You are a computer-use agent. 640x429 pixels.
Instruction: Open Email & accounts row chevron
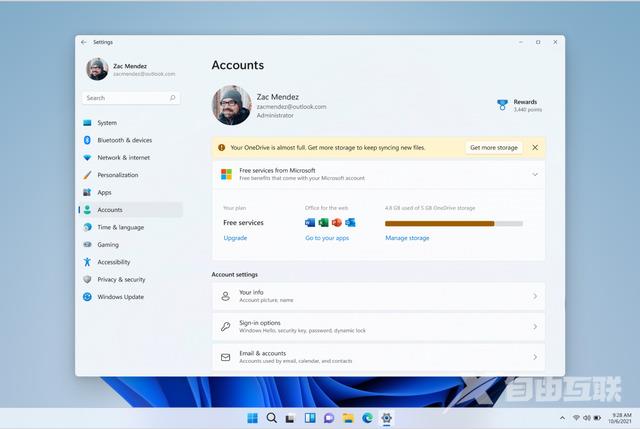point(535,357)
